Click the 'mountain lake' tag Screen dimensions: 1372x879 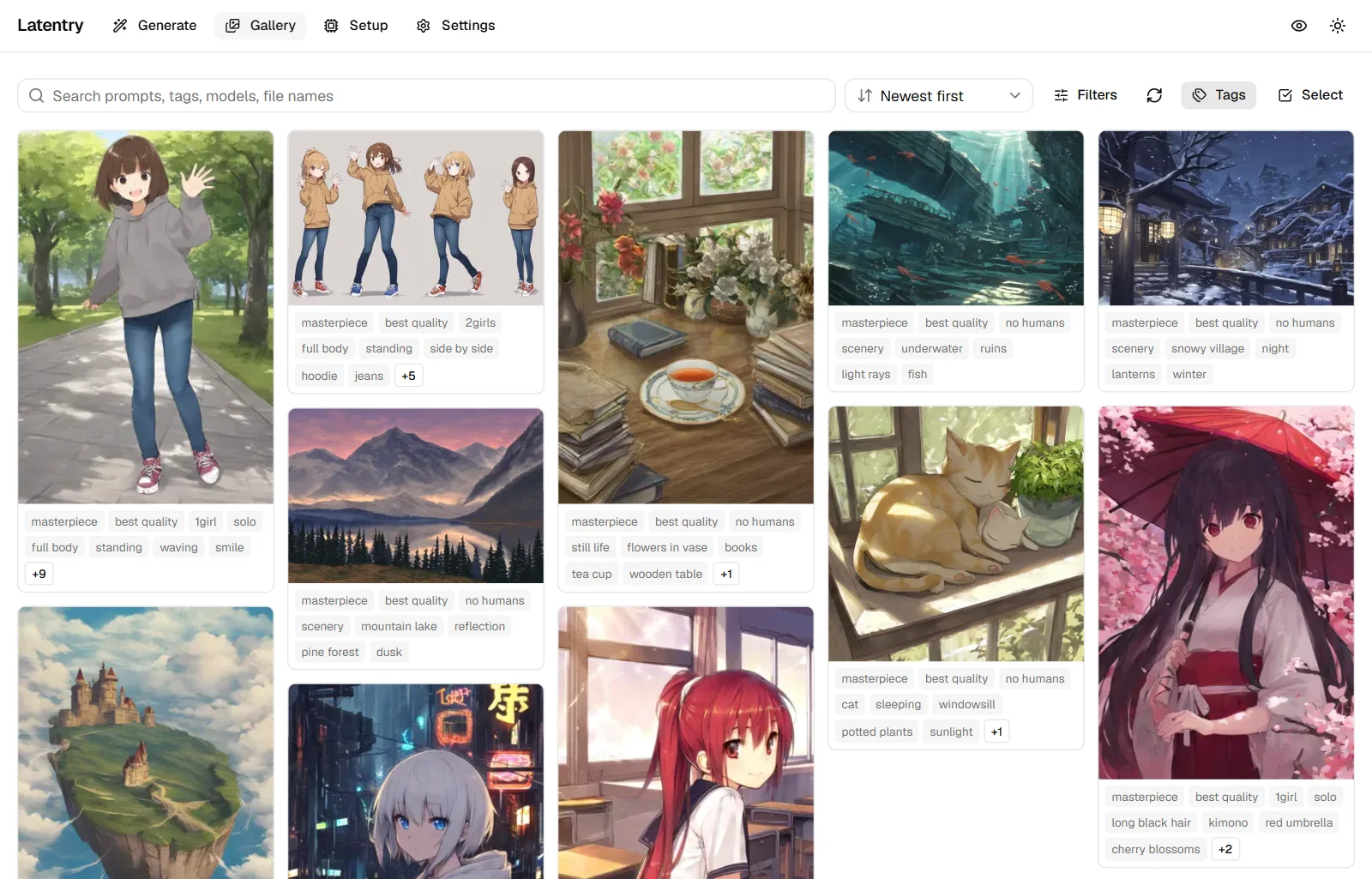[x=399, y=626]
